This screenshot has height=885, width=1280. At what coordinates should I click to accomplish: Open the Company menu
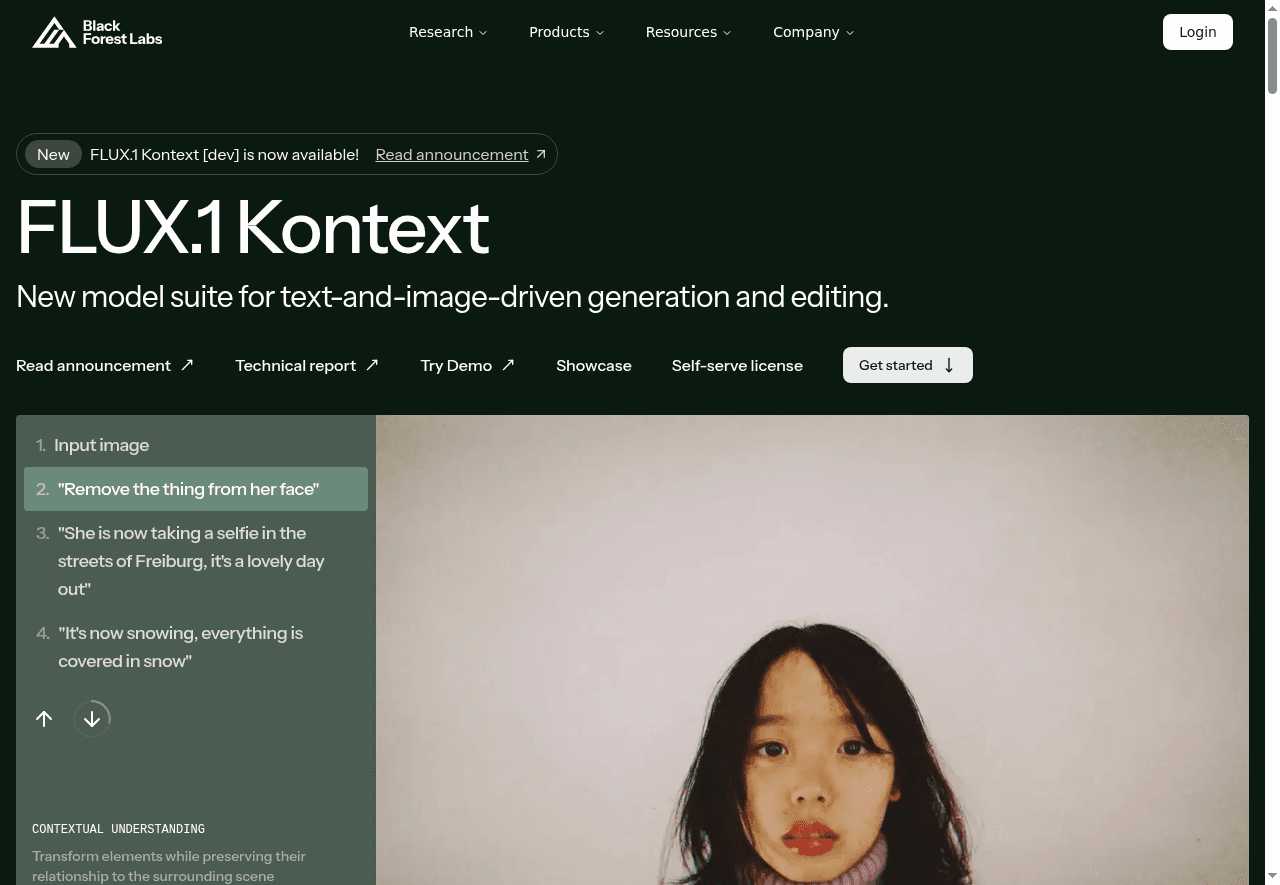pyautogui.click(x=813, y=32)
